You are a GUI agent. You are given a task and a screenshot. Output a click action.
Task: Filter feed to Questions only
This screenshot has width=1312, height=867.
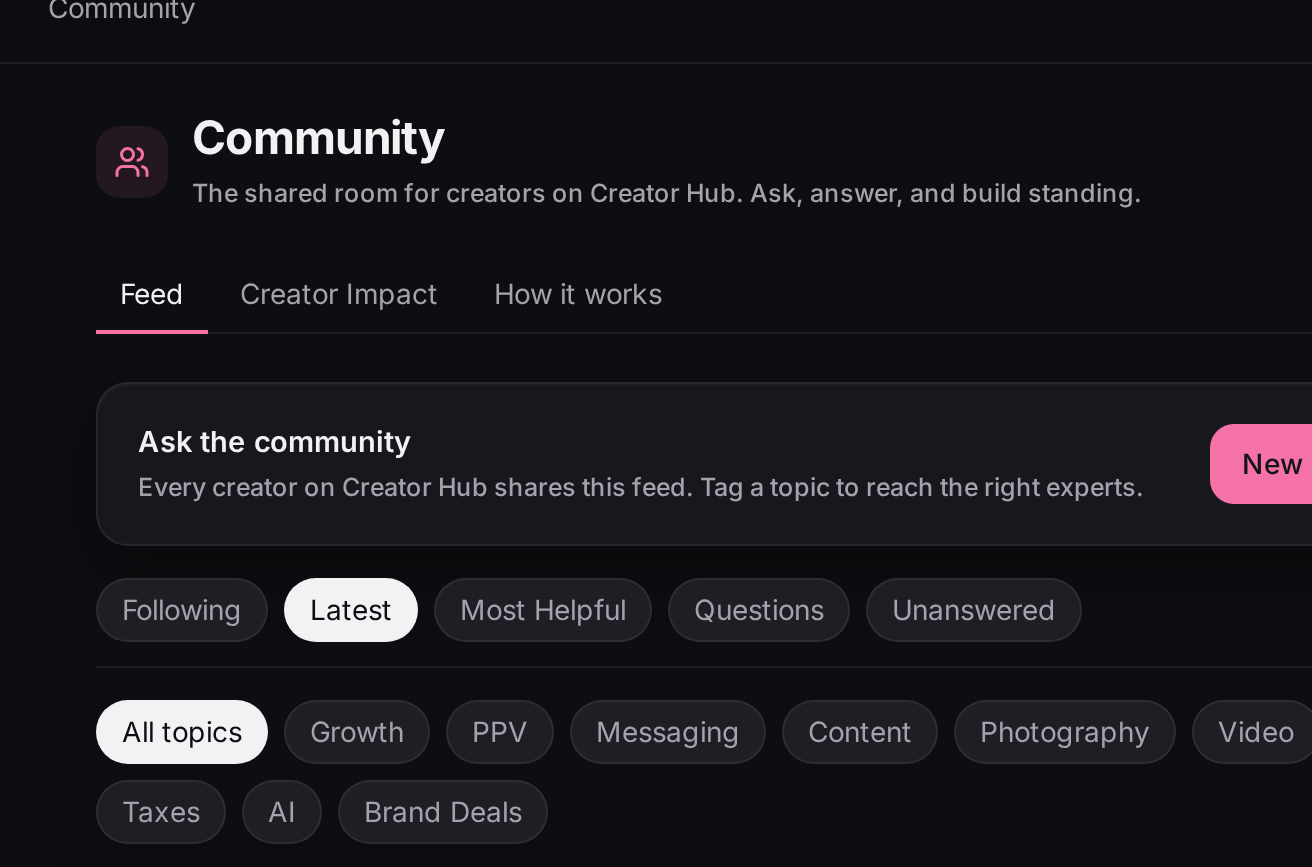click(x=759, y=610)
